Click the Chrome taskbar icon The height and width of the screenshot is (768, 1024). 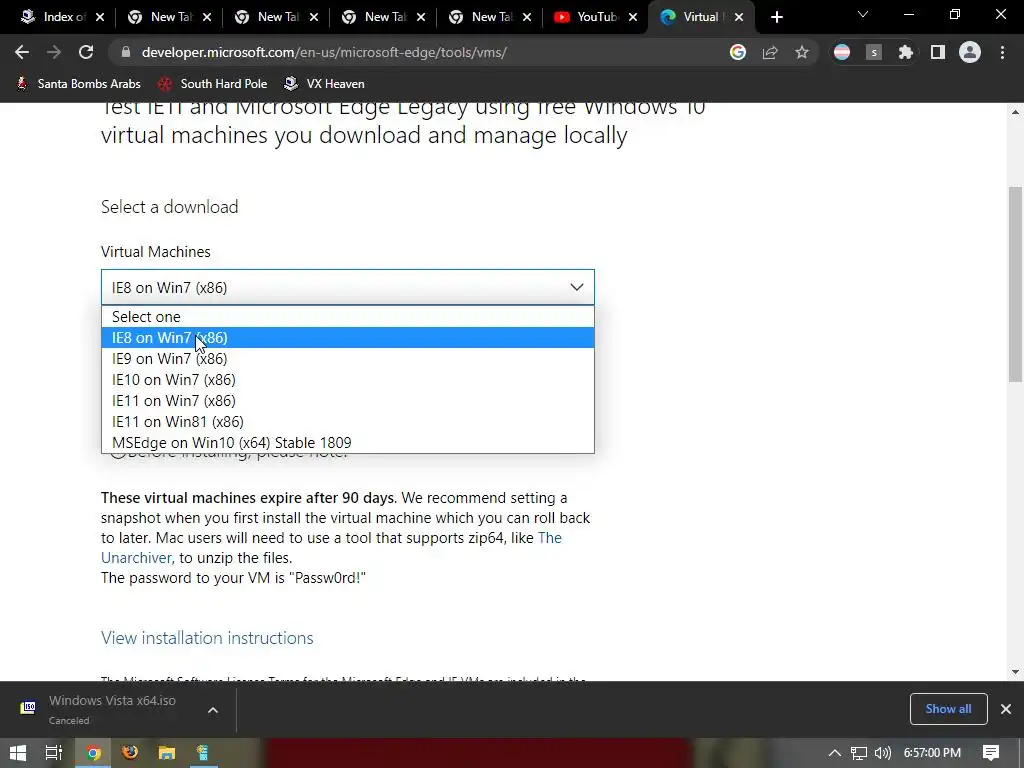tap(93, 753)
